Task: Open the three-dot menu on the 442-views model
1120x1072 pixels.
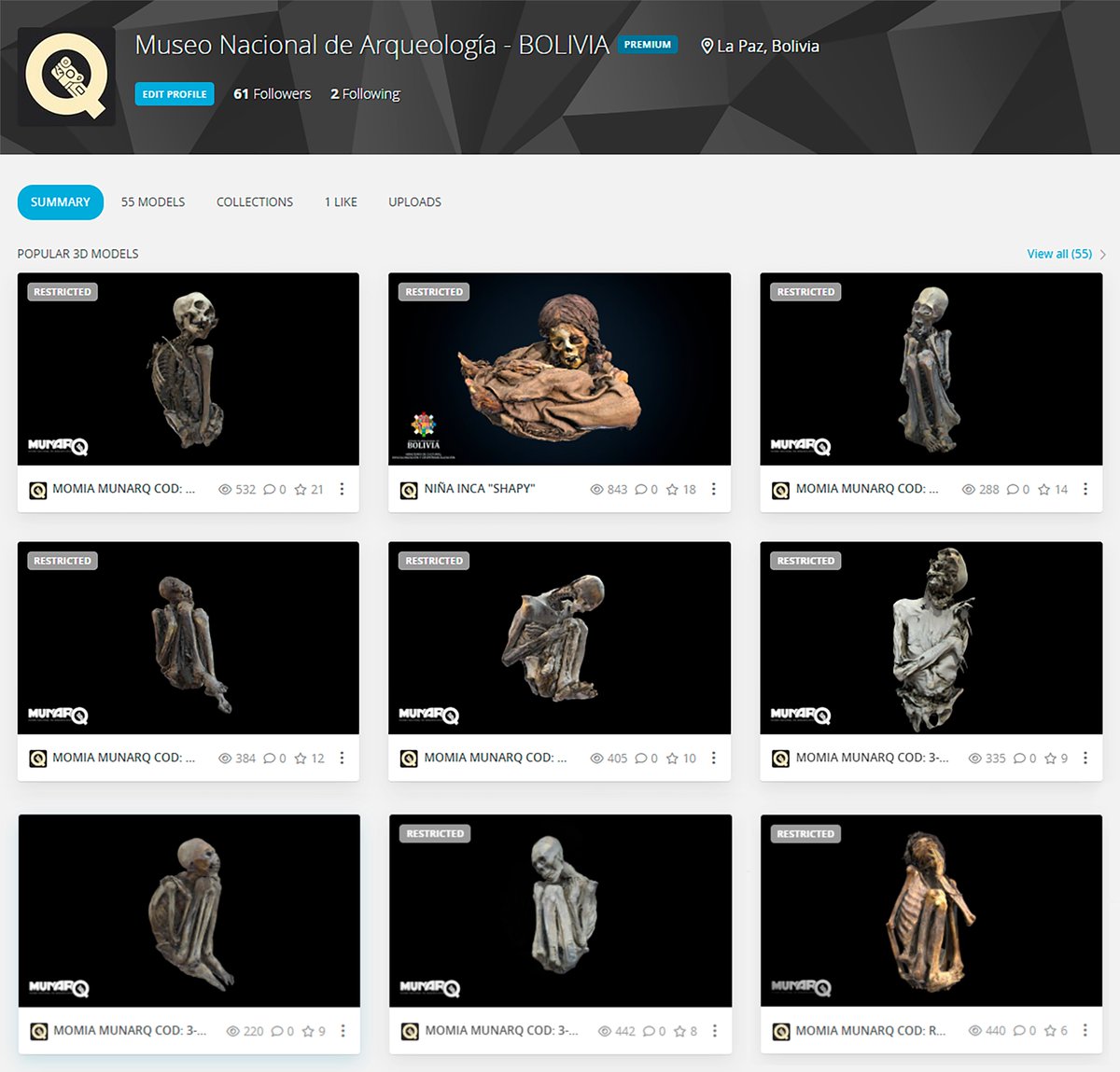Action: 714,1031
